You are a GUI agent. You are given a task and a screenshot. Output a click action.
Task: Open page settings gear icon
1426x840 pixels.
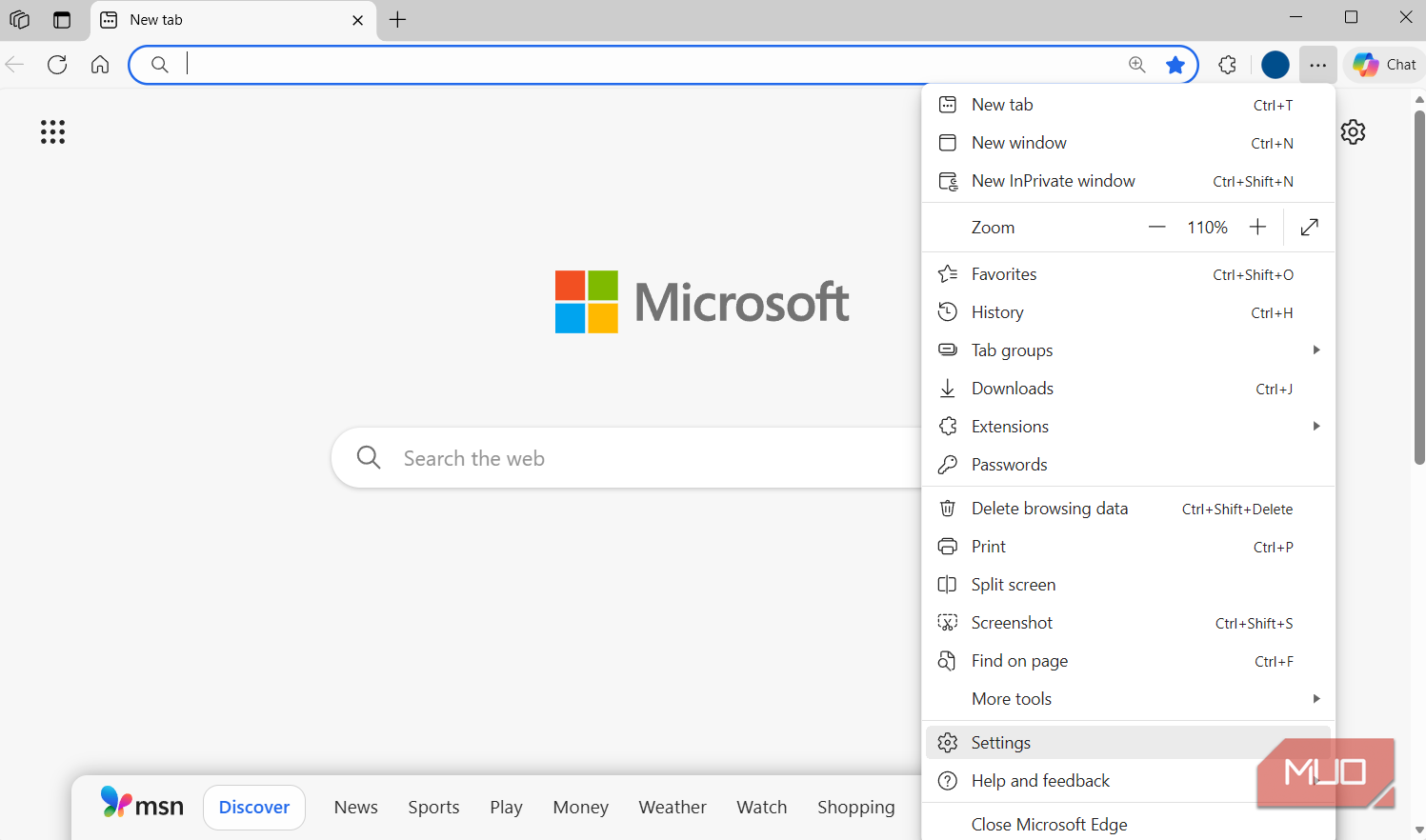pos(1354,131)
